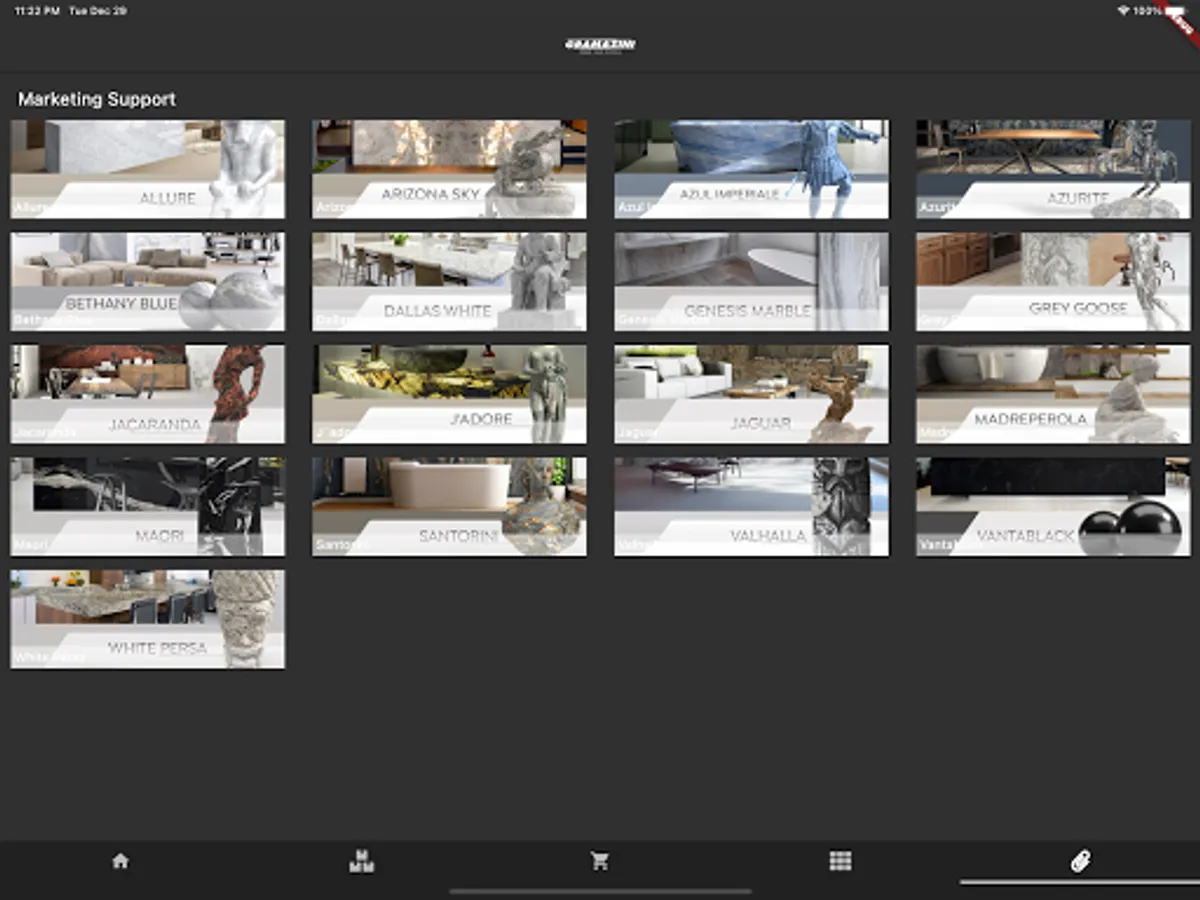
Task: Tap the Granazzini logo in the header
Action: pyautogui.click(x=600, y=45)
